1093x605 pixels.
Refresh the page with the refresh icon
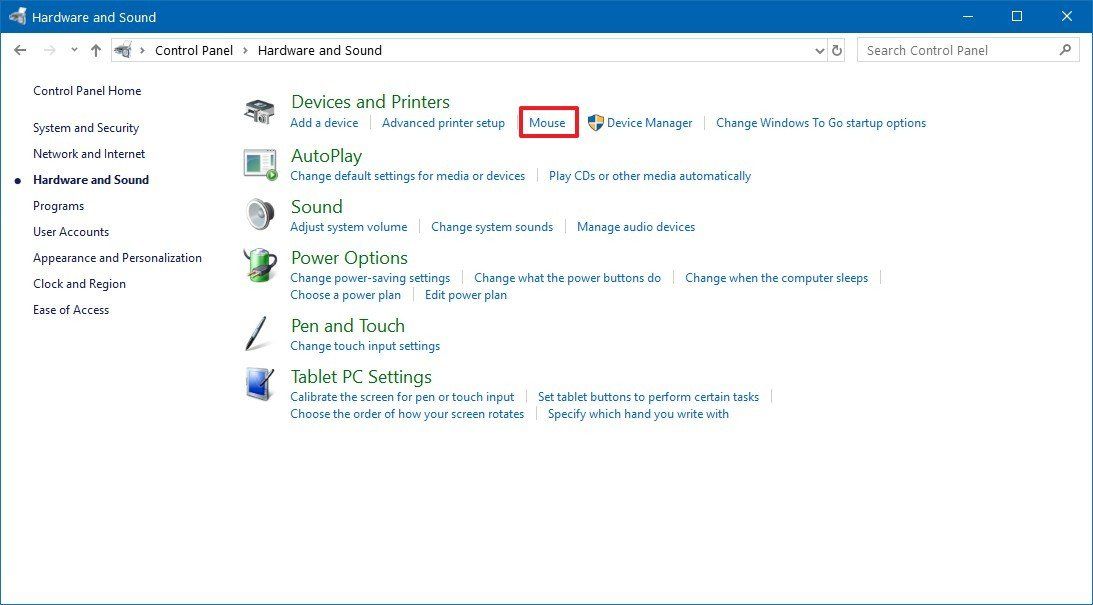[837, 49]
